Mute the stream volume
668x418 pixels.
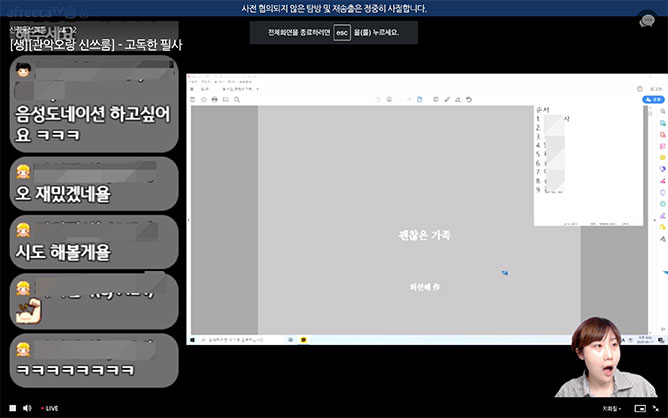point(27,408)
